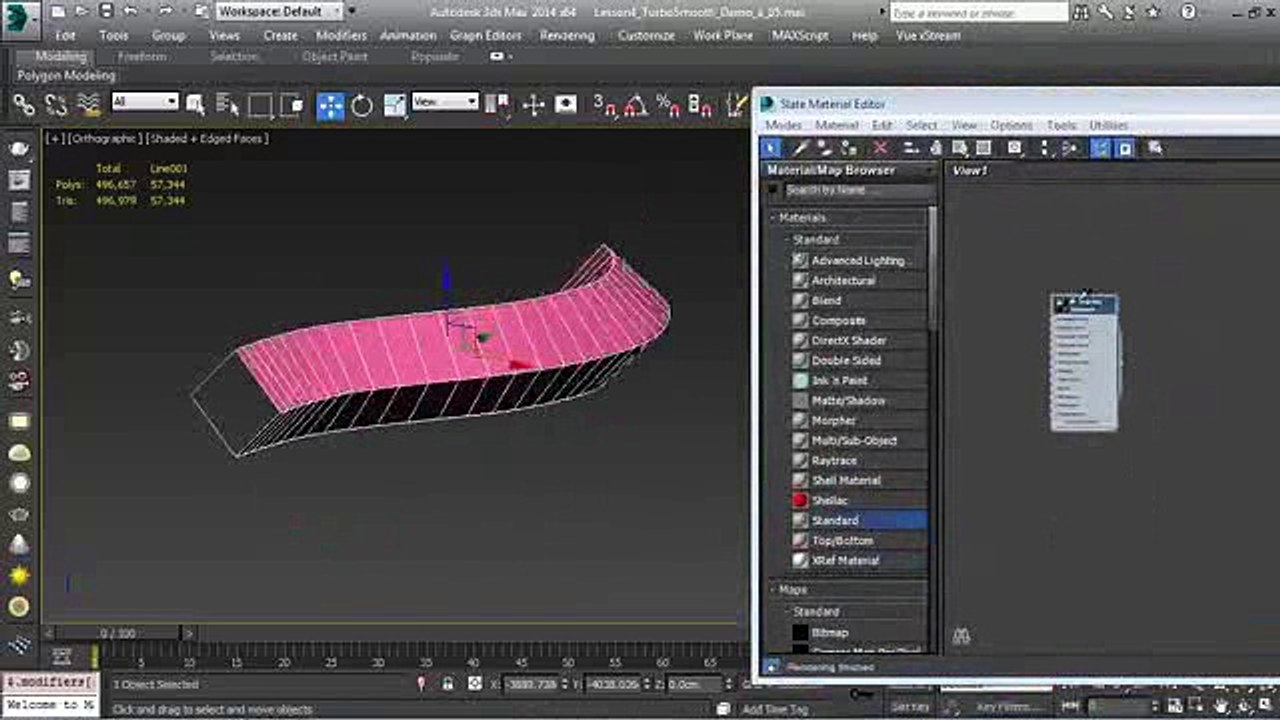The width and height of the screenshot is (1280, 720).
Task: Click the Polygon Modeling panel label
Action: click(x=66, y=76)
